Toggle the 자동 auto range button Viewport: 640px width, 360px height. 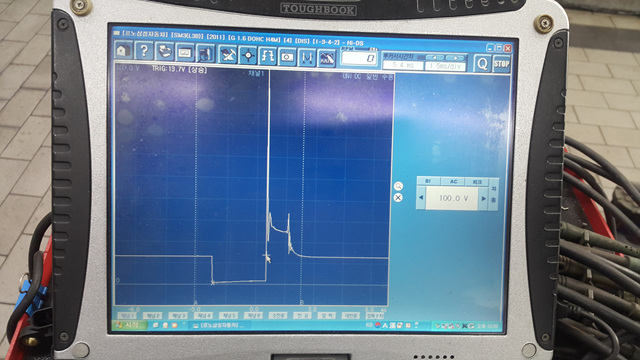point(493,195)
